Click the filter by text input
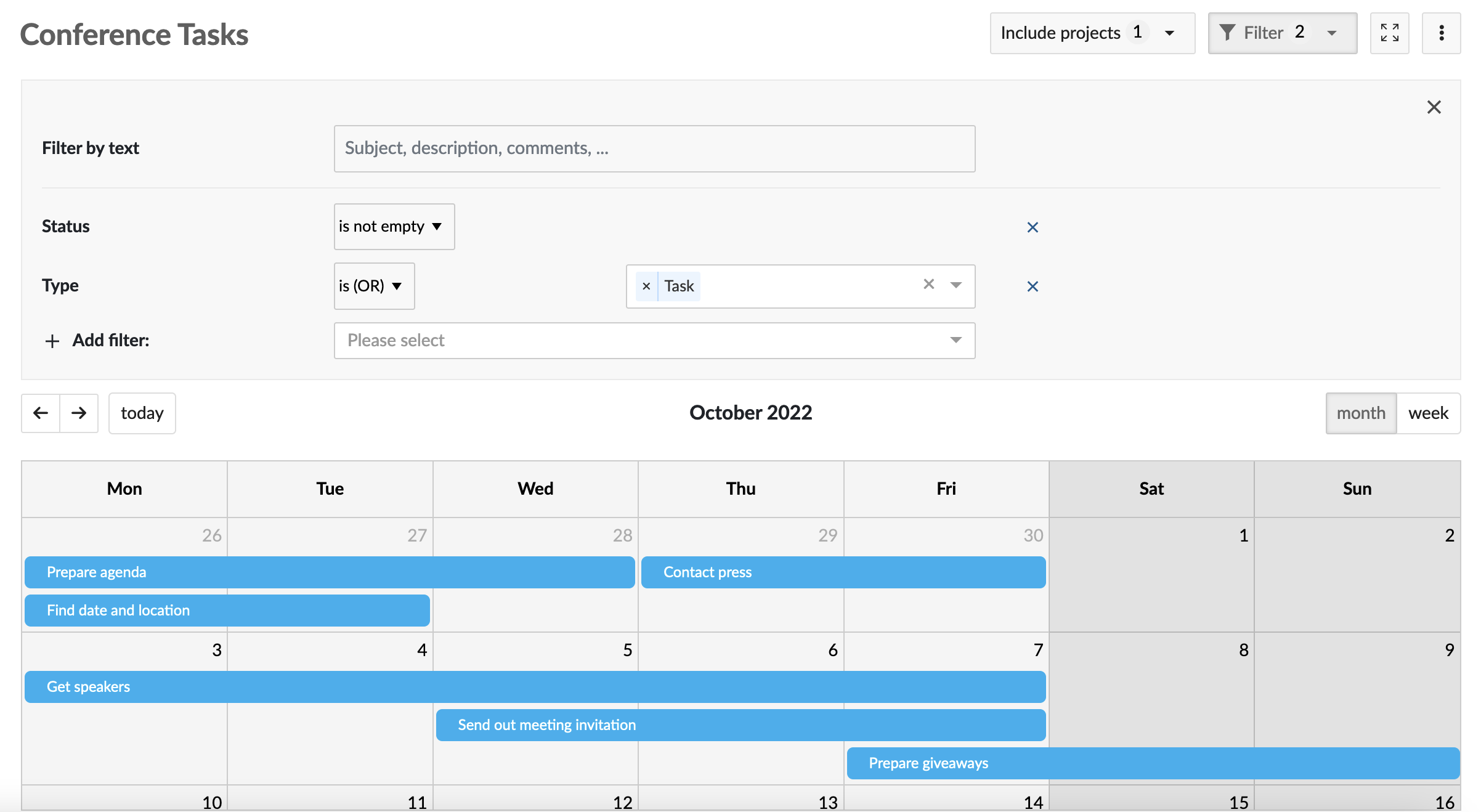This screenshot has width=1481, height=812. (x=654, y=148)
